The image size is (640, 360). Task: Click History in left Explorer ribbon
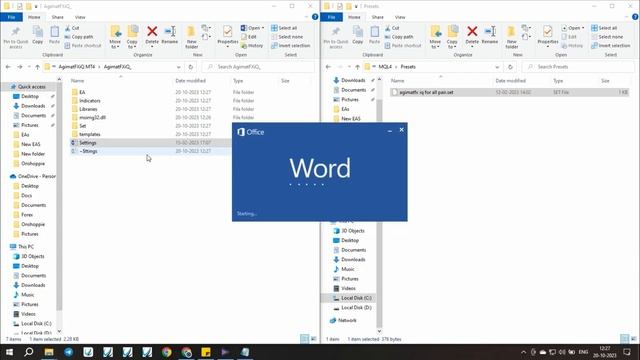click(252, 46)
